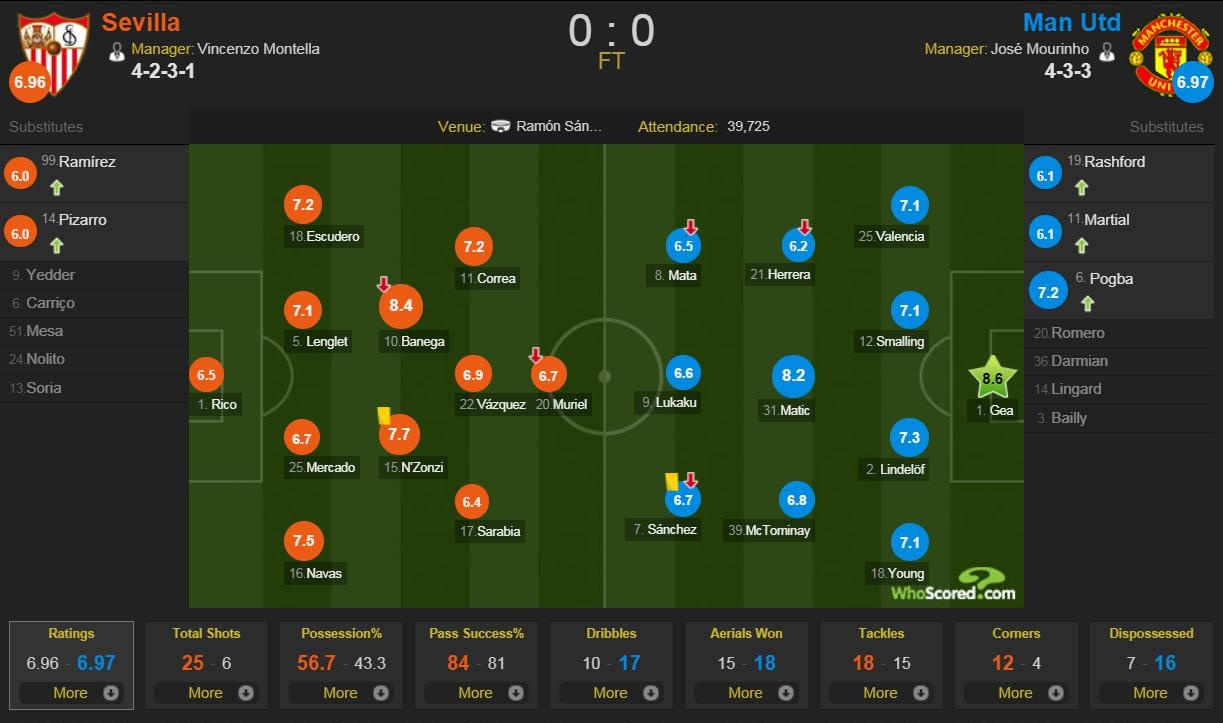
Task: Open the Man Utd team name link
Action: (1071, 22)
